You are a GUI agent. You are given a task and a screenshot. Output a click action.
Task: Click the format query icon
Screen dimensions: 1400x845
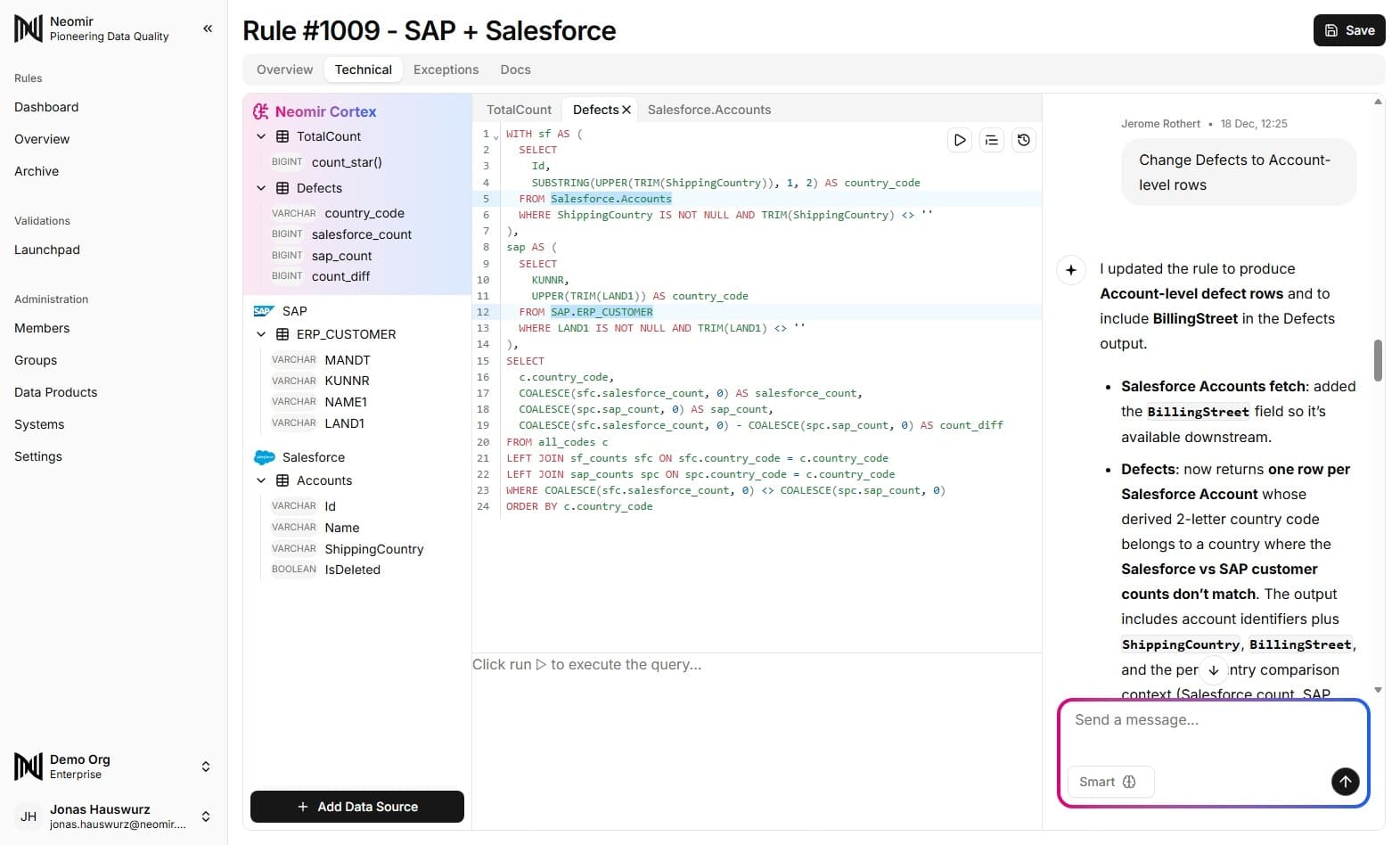(992, 140)
